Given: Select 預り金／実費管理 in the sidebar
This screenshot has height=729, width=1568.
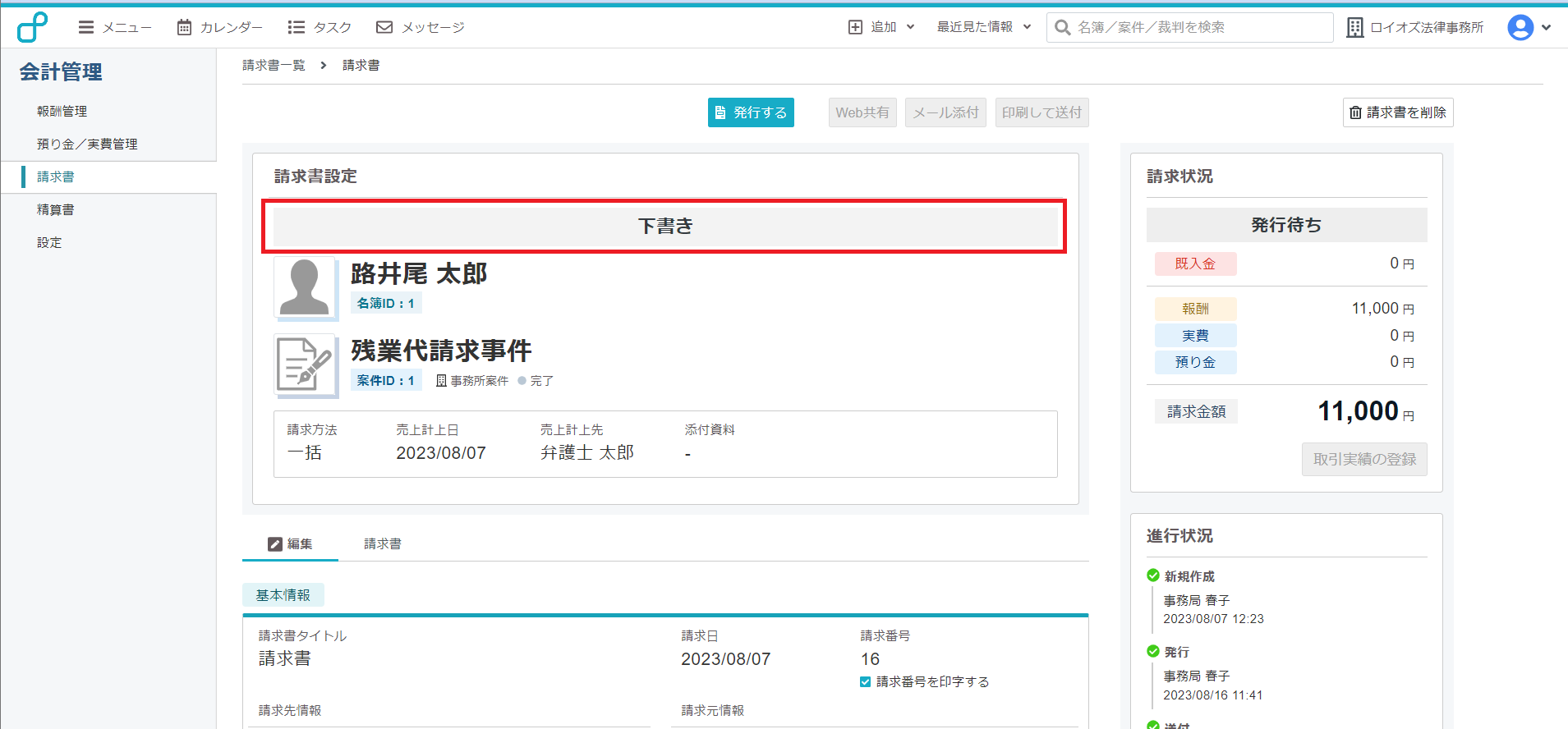Looking at the screenshot, I should point(87,144).
